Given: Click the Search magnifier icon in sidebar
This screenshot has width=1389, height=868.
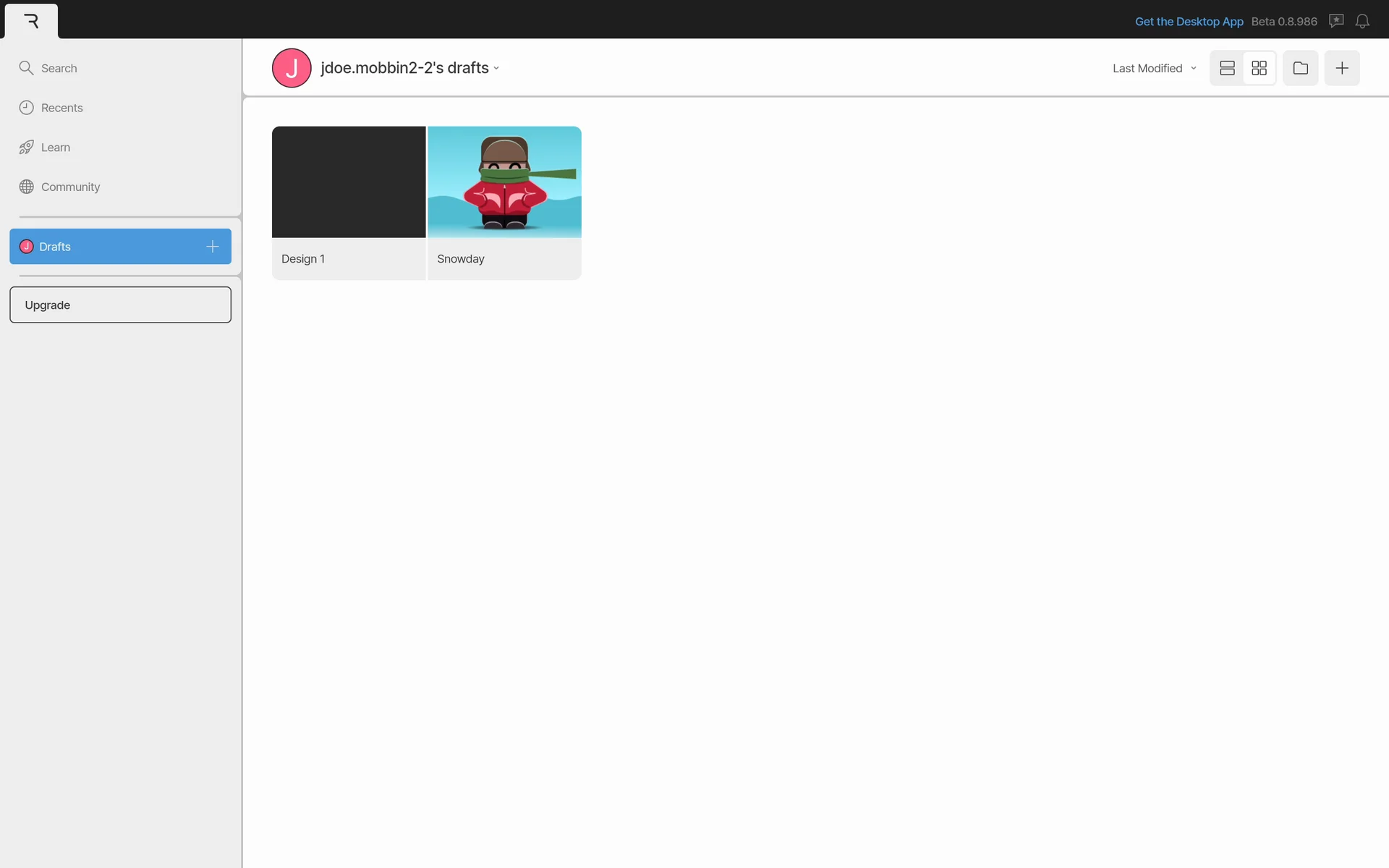Looking at the screenshot, I should click(27, 68).
